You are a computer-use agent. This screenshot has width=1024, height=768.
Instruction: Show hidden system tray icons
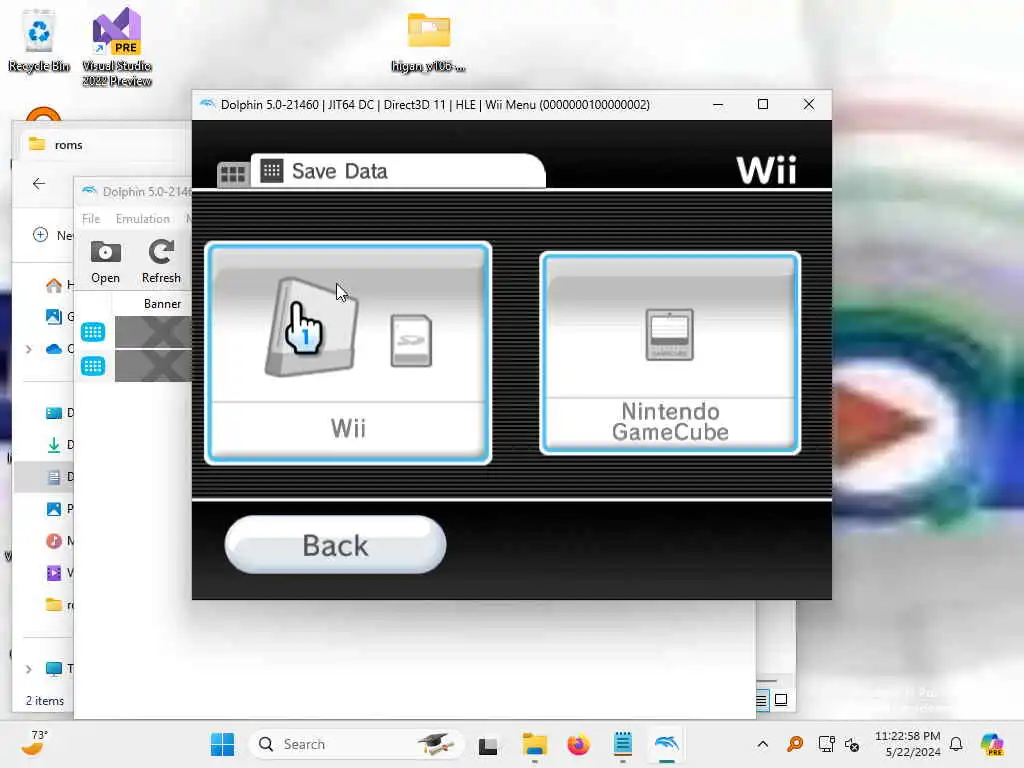pos(762,744)
